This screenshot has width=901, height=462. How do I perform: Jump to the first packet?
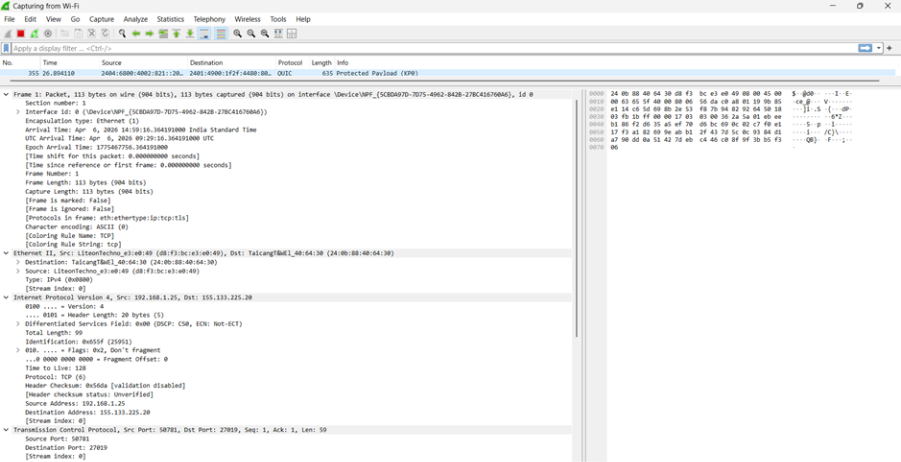[176, 33]
